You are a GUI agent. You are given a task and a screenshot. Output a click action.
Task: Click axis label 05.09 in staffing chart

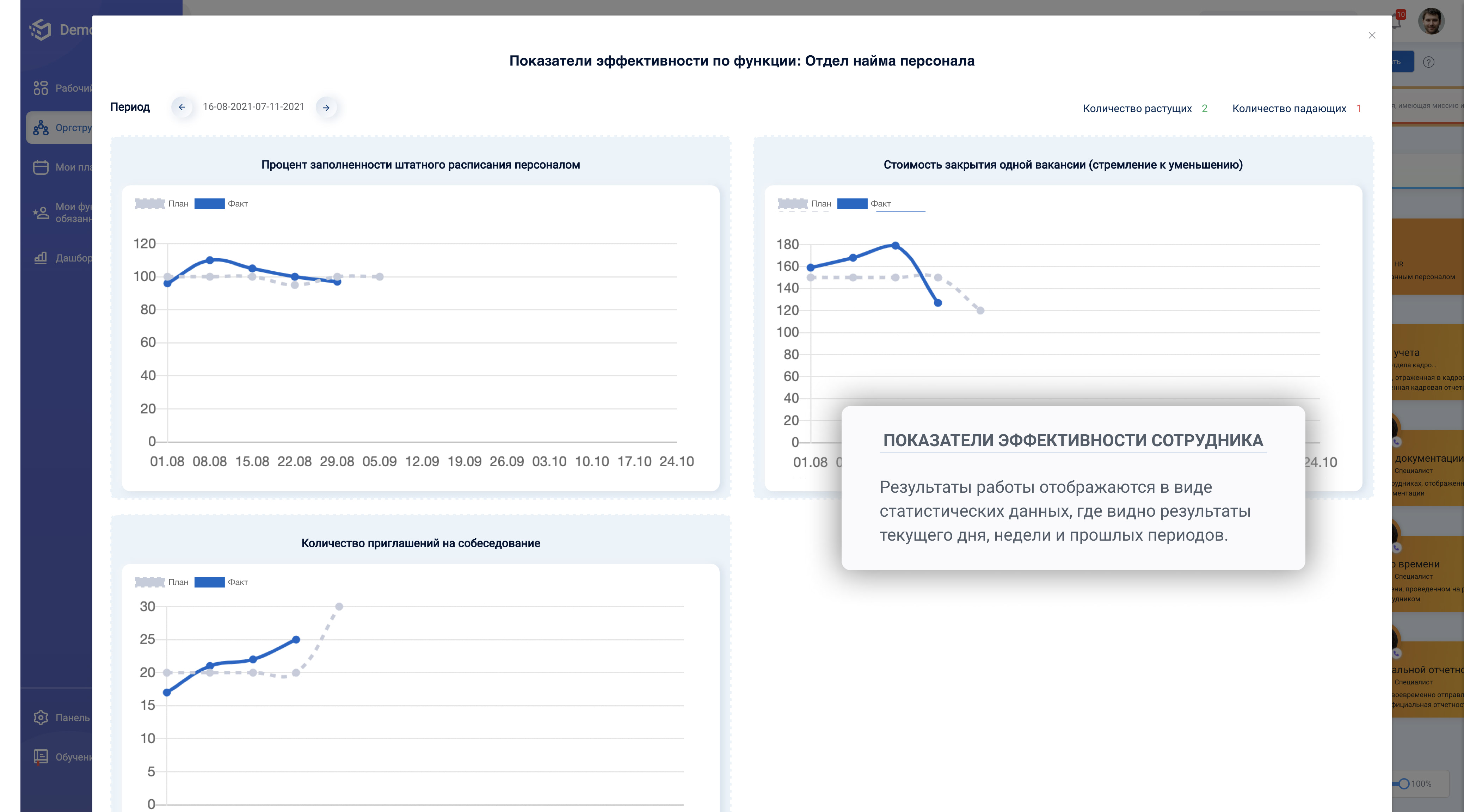(x=379, y=461)
